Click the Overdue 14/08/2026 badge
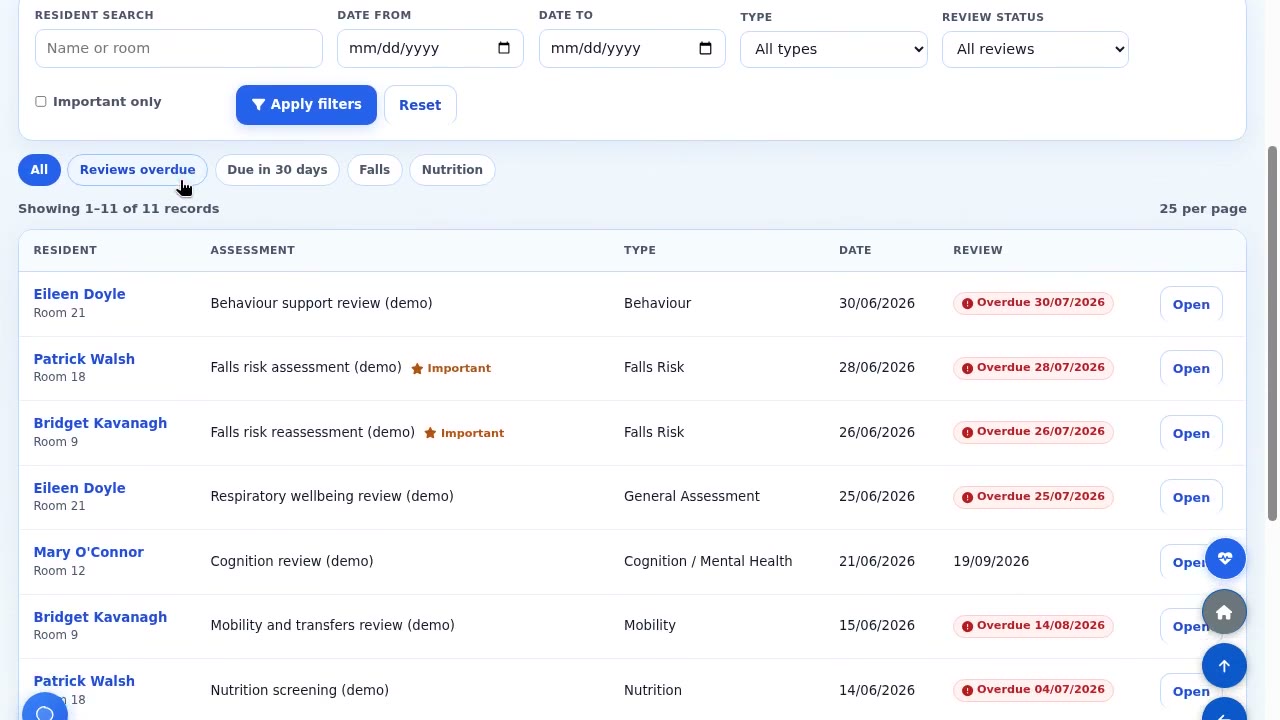 tap(1033, 626)
